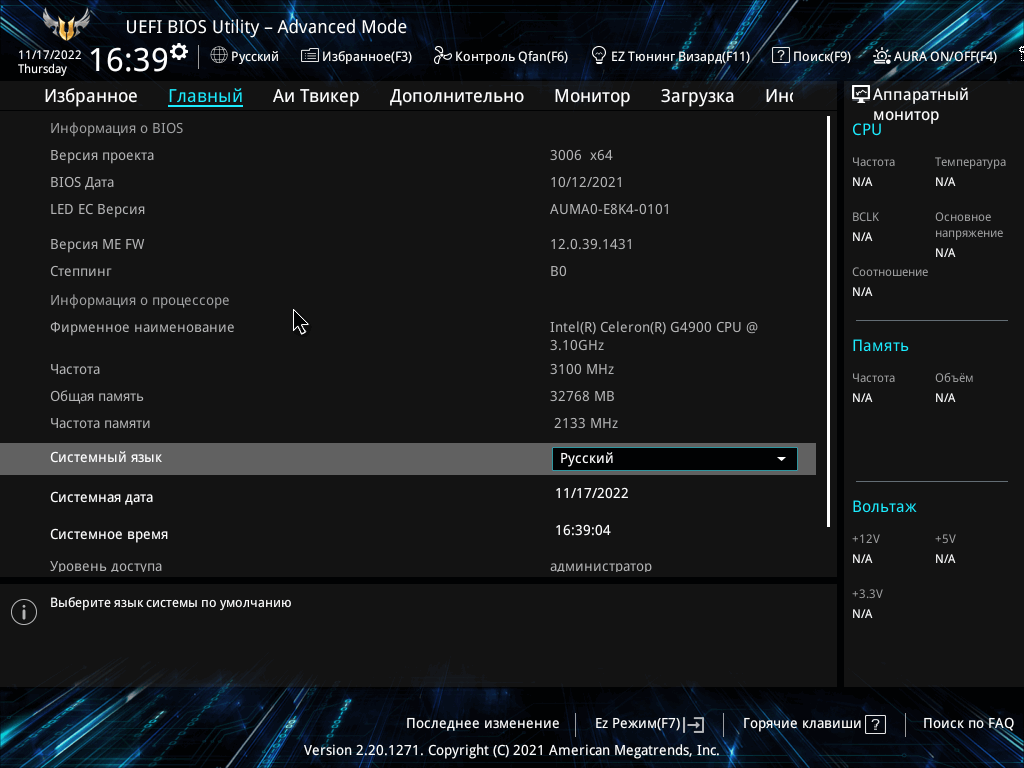The width and height of the screenshot is (1024, 768).
Task: Click the Поиск(F9) question mark icon
Action: pyautogui.click(x=780, y=56)
